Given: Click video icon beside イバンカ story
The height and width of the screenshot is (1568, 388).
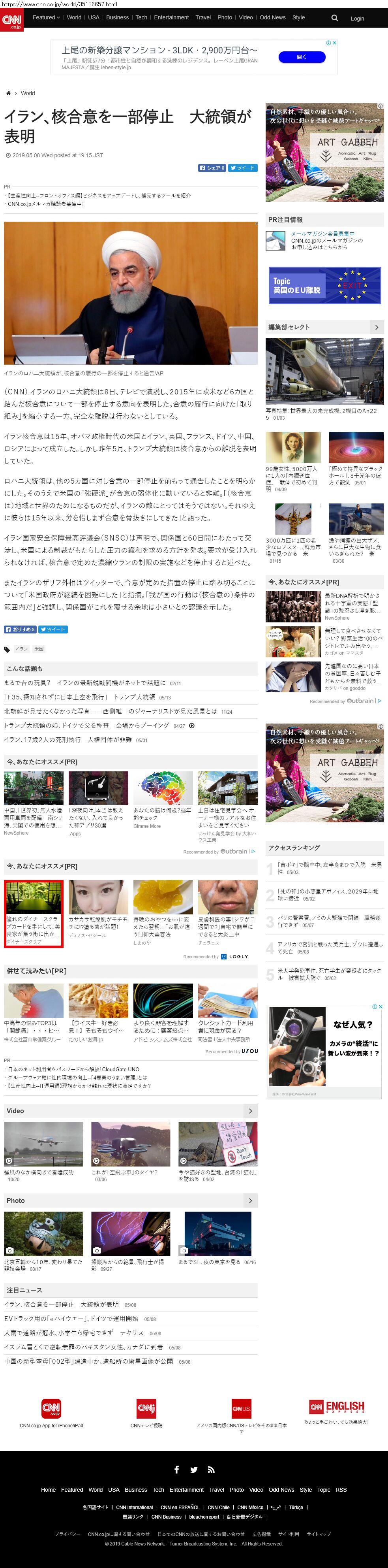Looking at the screenshot, I should coord(192,726).
